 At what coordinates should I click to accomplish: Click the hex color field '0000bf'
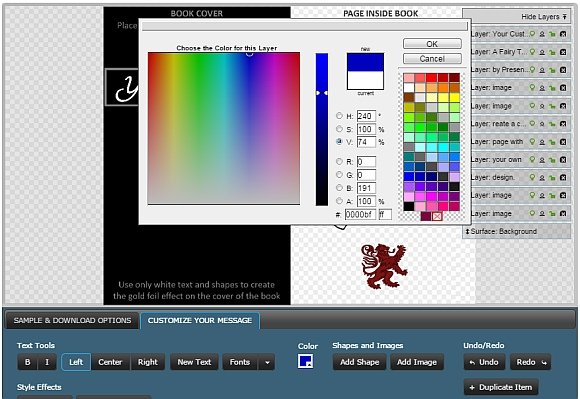coord(361,214)
